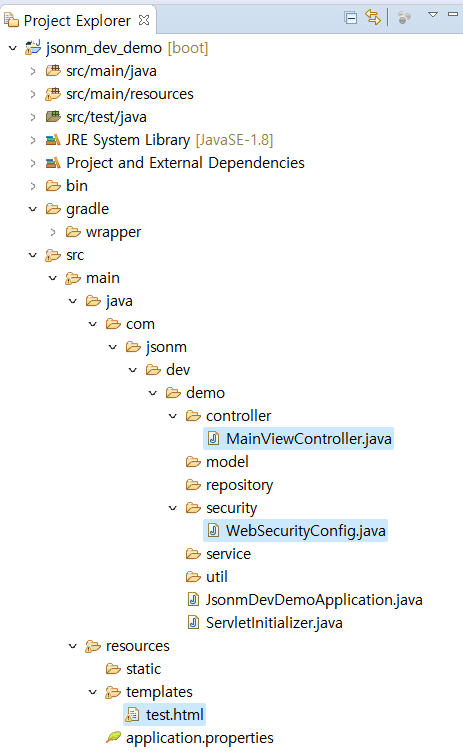This screenshot has width=463, height=753.
Task: Click the wrapper folder icon
Action: click(x=73, y=232)
